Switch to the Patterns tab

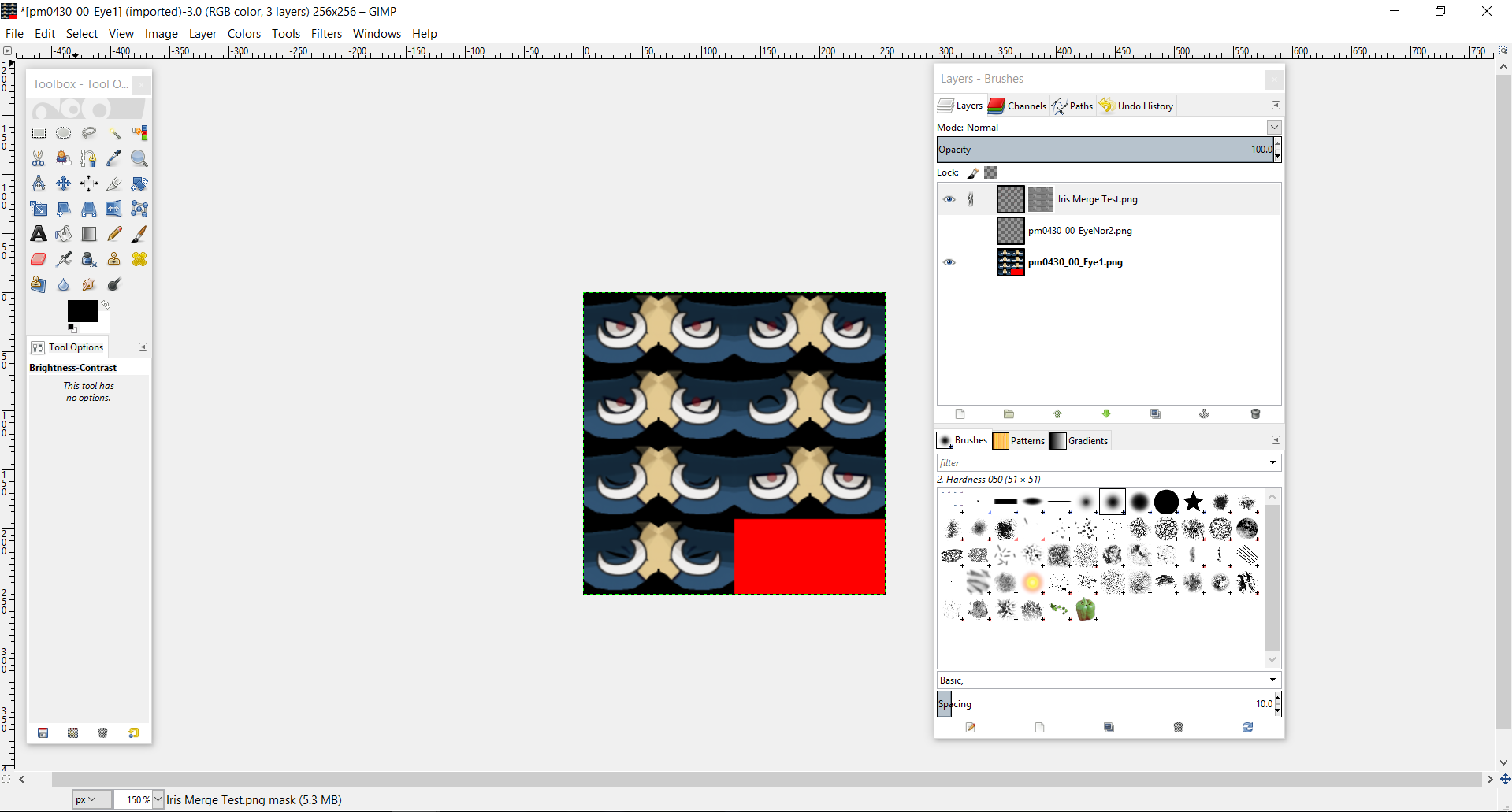[x=1019, y=440]
